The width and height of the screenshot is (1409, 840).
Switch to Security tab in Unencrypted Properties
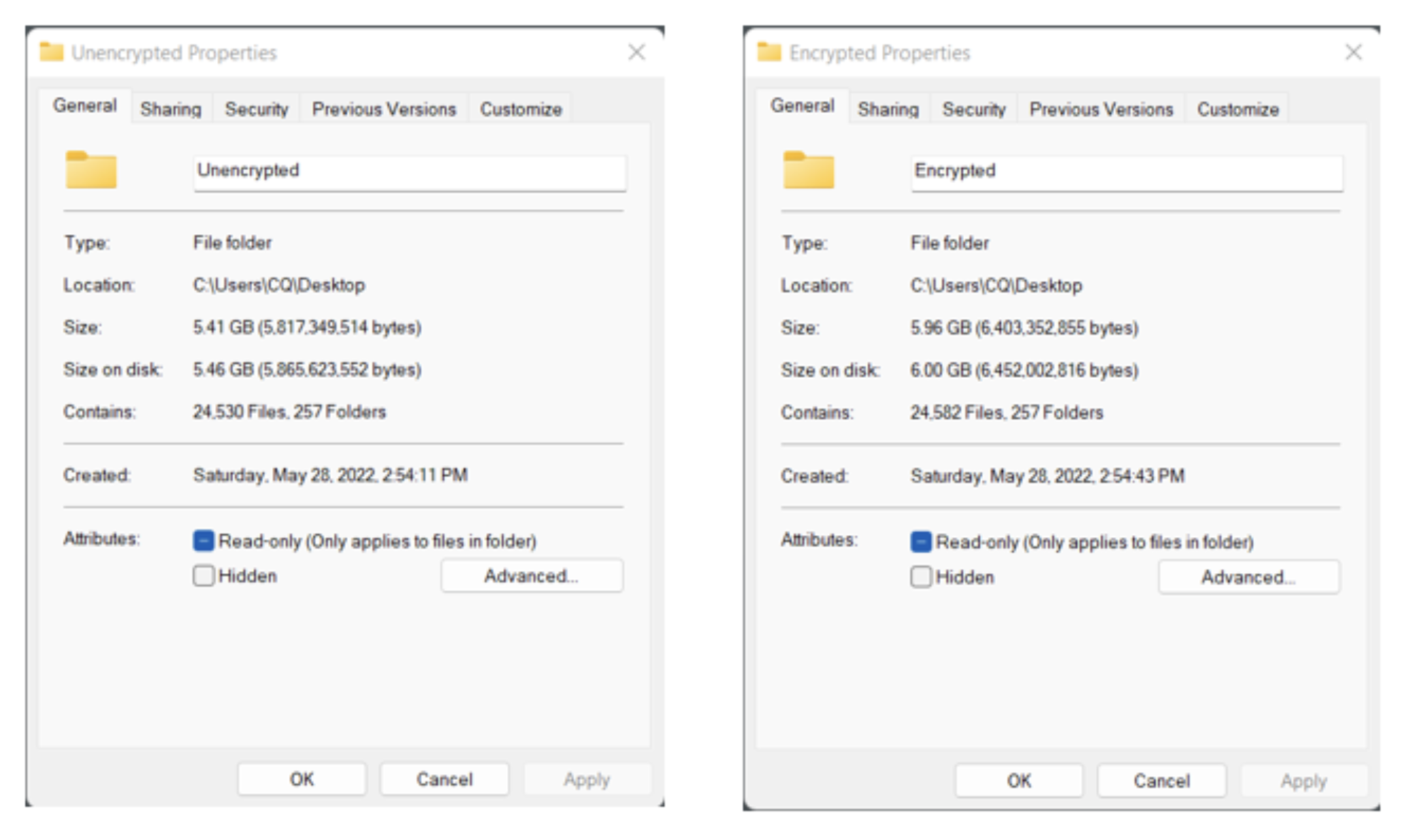pos(257,109)
